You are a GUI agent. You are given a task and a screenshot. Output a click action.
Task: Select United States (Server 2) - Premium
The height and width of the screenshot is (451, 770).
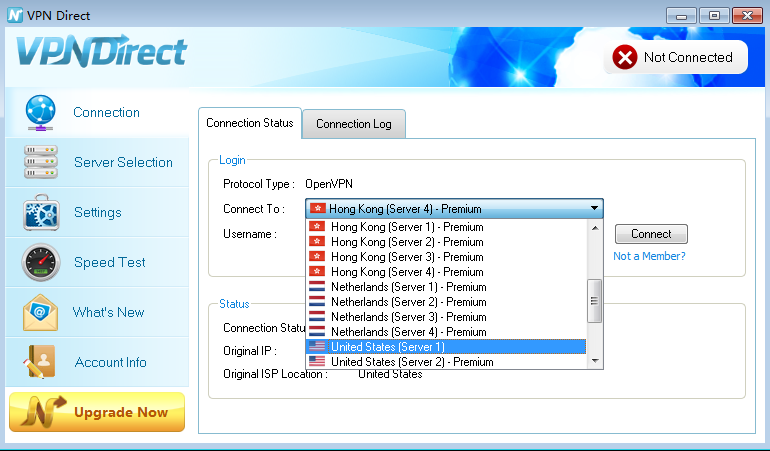(446, 362)
